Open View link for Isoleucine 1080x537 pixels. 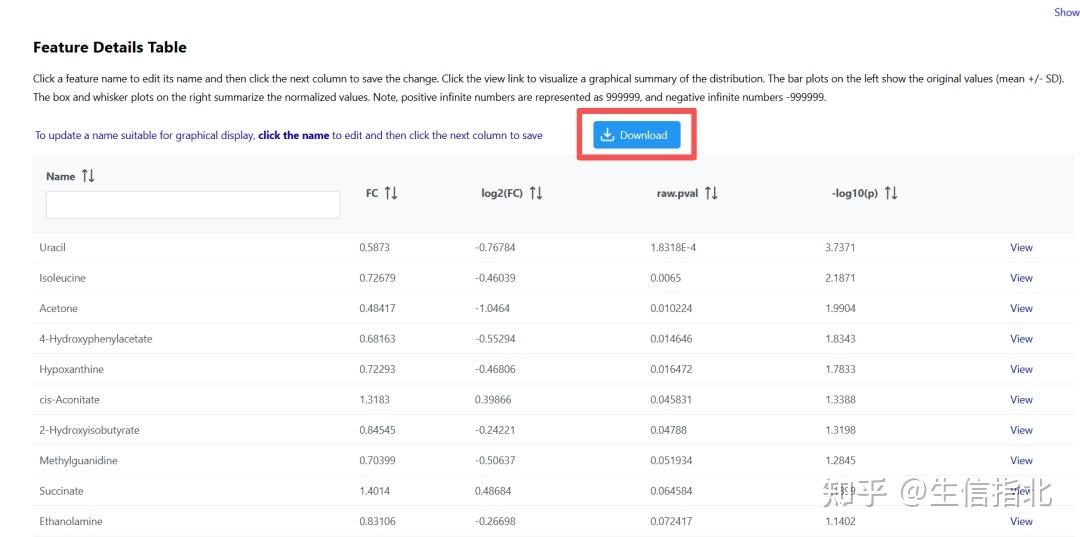tap(1021, 278)
